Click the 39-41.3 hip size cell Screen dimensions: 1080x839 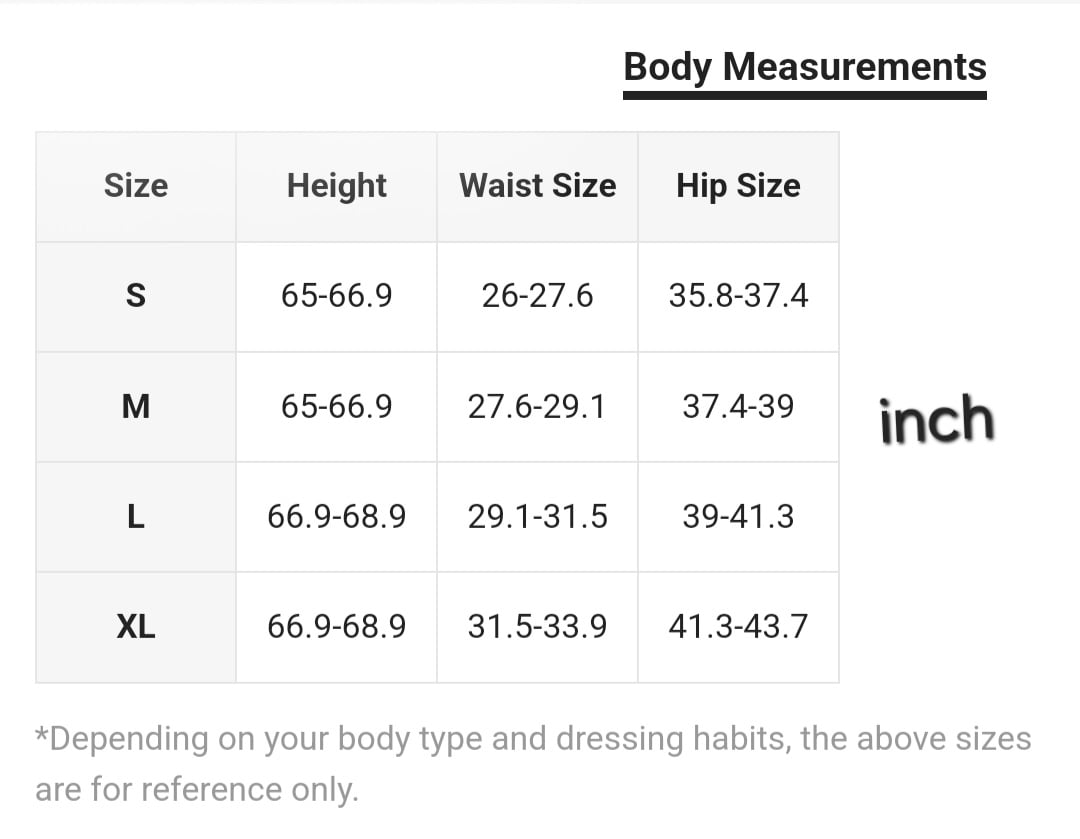pos(738,516)
